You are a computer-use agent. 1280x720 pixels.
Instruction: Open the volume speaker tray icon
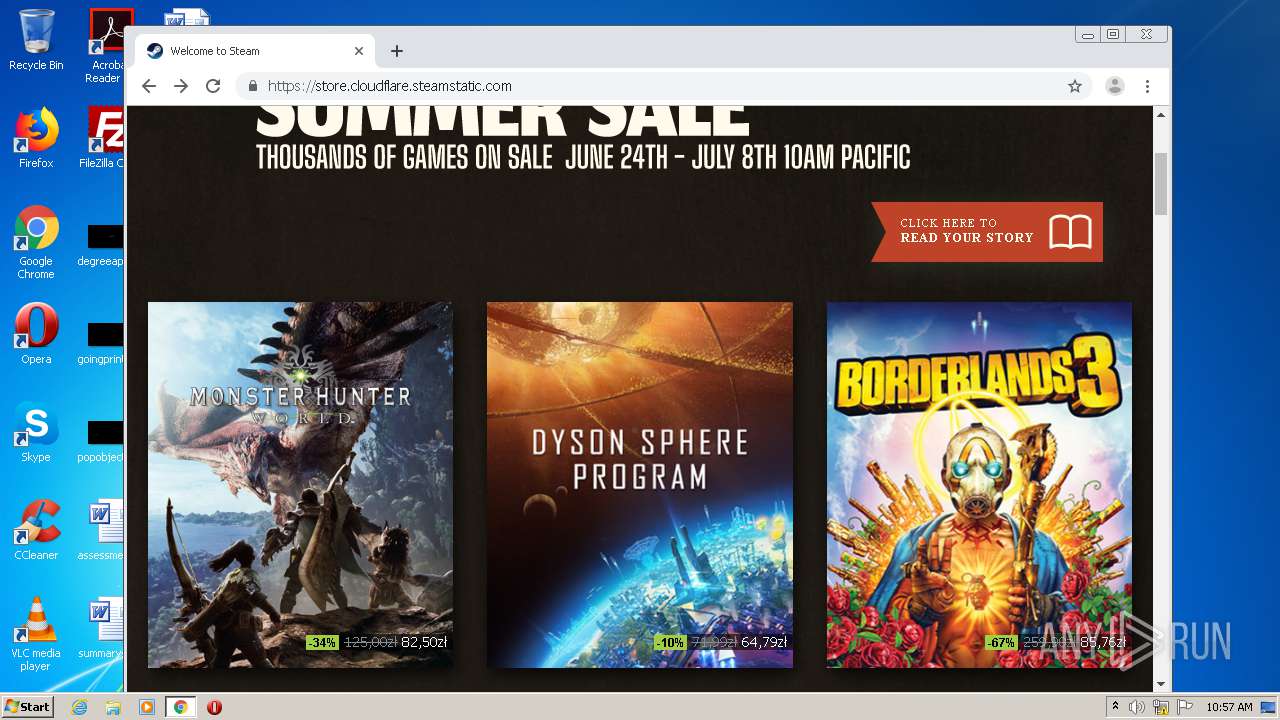click(x=1137, y=707)
